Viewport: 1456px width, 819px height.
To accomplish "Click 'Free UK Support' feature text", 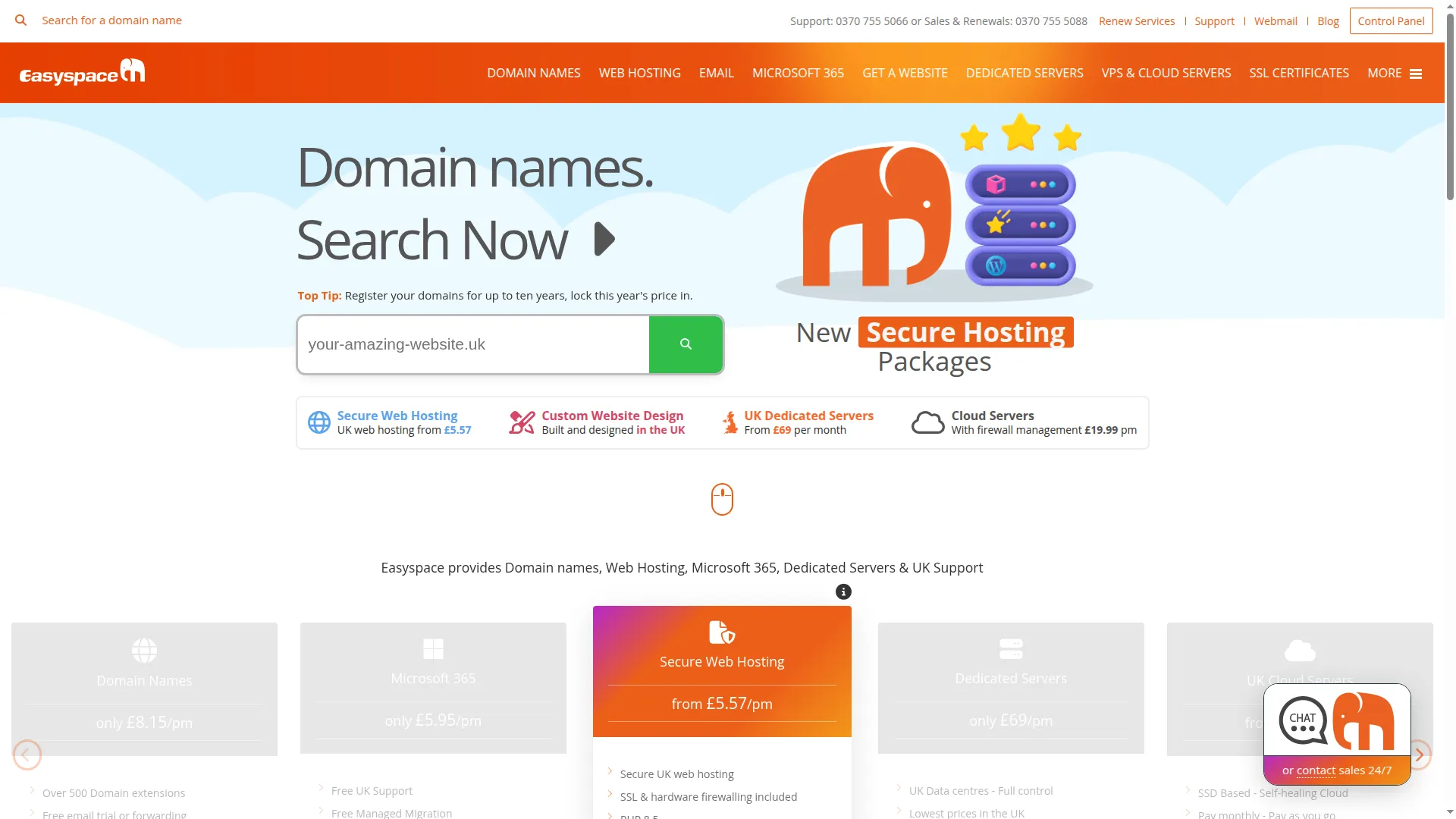I will click(372, 791).
